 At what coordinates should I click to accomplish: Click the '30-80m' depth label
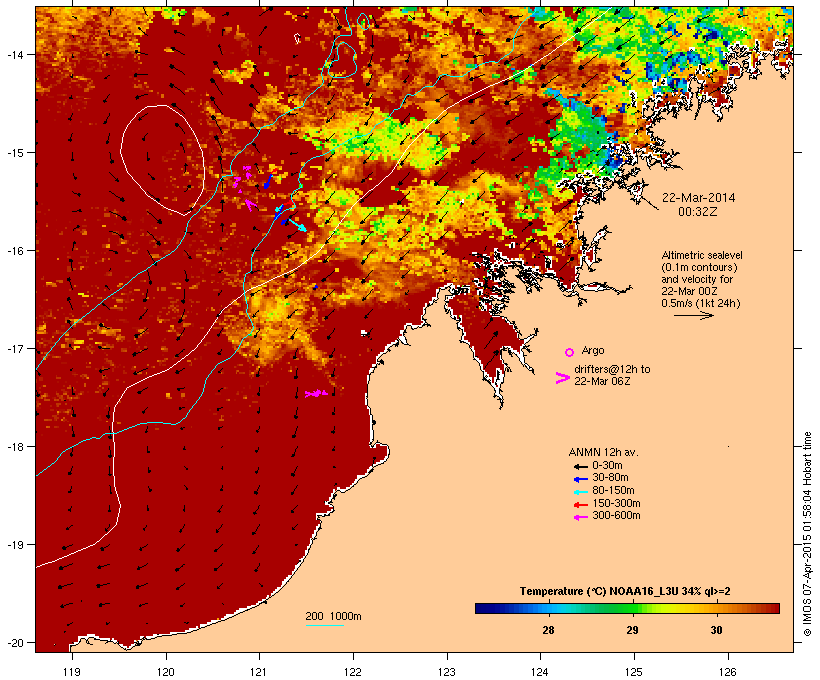pyautogui.click(x=610, y=478)
